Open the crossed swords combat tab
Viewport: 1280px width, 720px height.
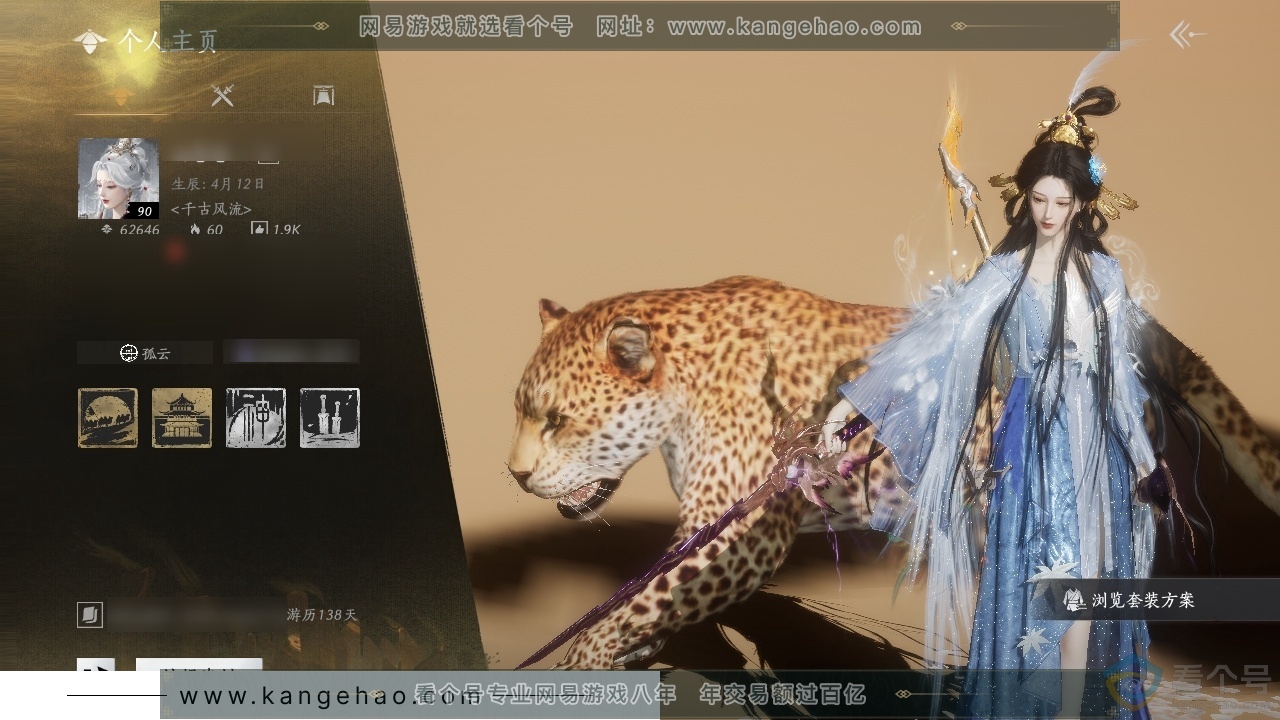[x=222, y=95]
